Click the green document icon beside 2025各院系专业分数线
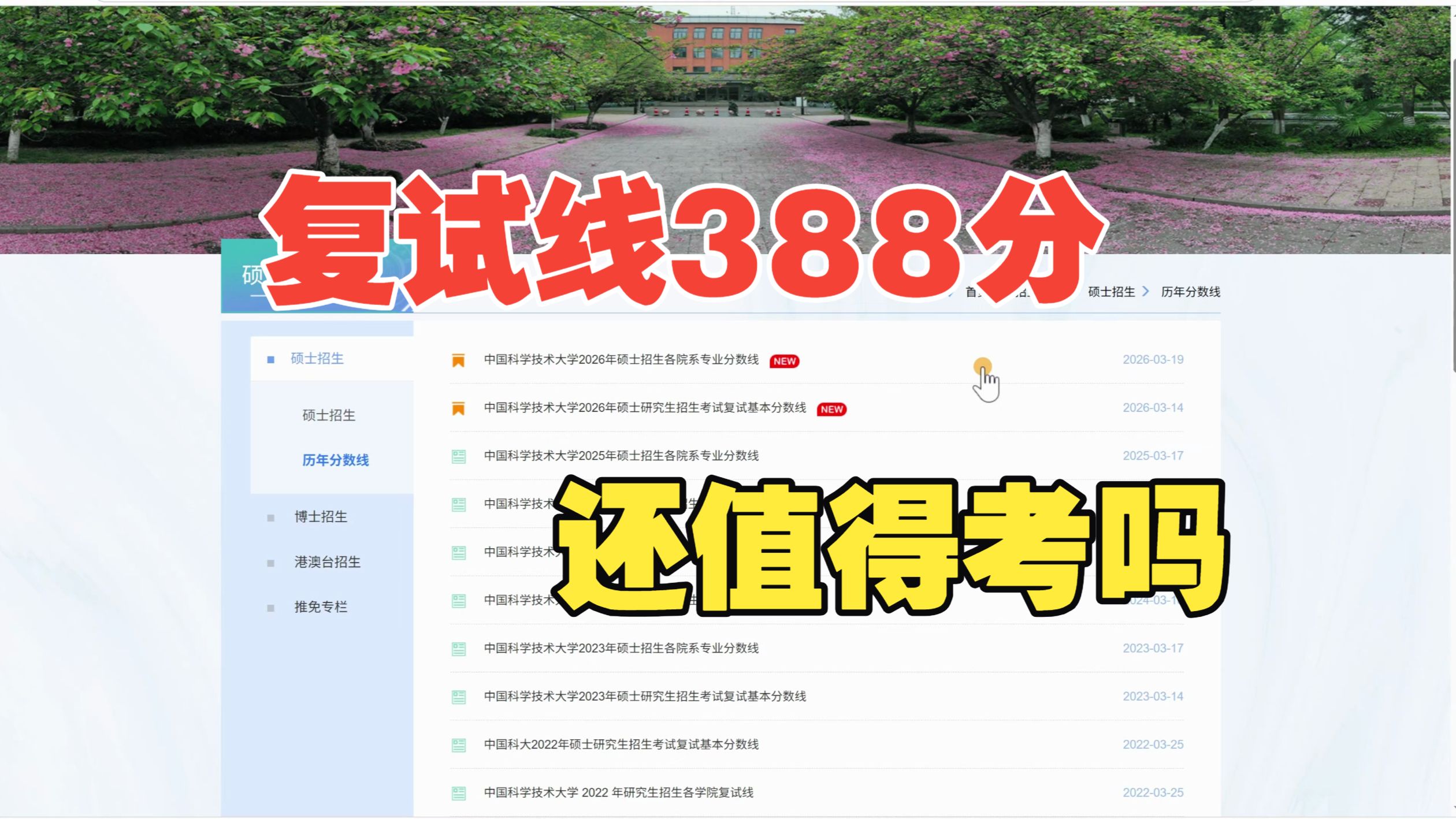The image size is (1456, 819). (x=459, y=457)
